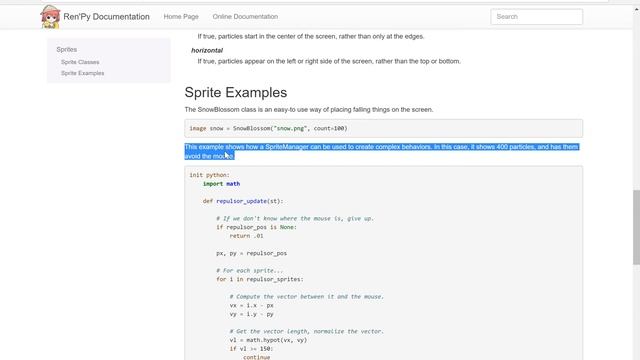
Task: Click 'vx = i.x - px' line
Action: [251, 305]
